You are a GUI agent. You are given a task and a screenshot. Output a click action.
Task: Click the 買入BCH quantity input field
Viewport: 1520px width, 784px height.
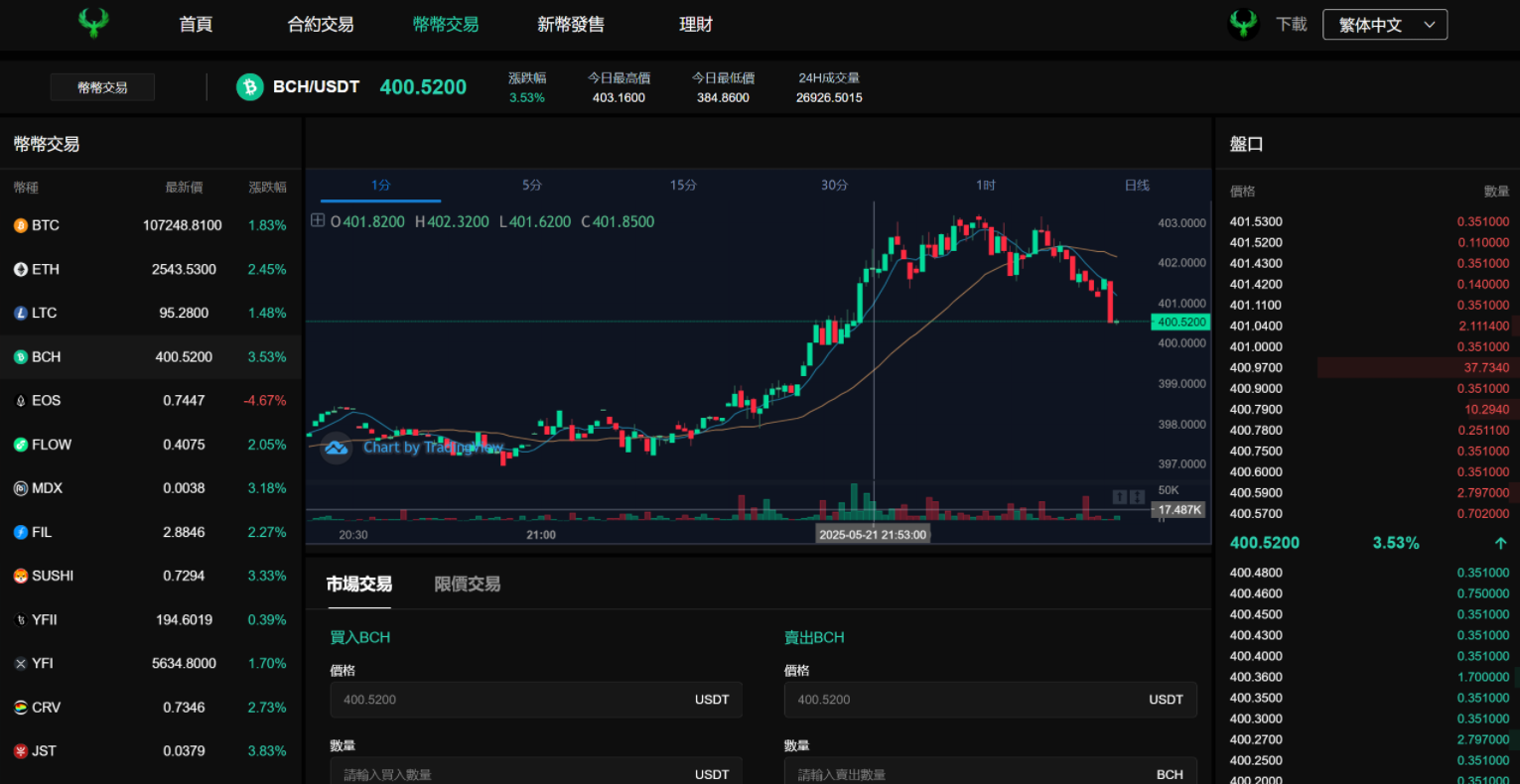tap(516, 774)
